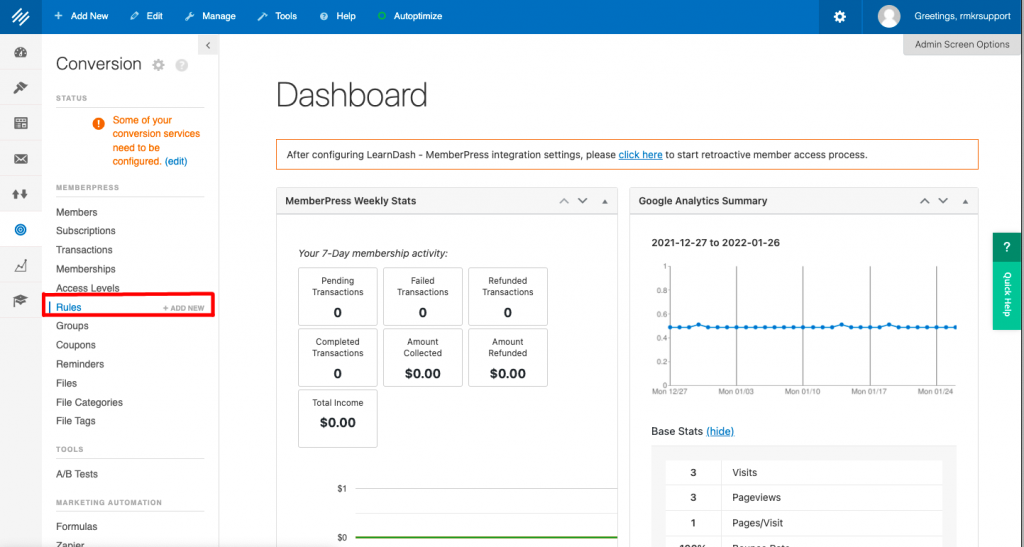Open the line chart analytics sidebar icon
The image size is (1024, 547).
20,266
